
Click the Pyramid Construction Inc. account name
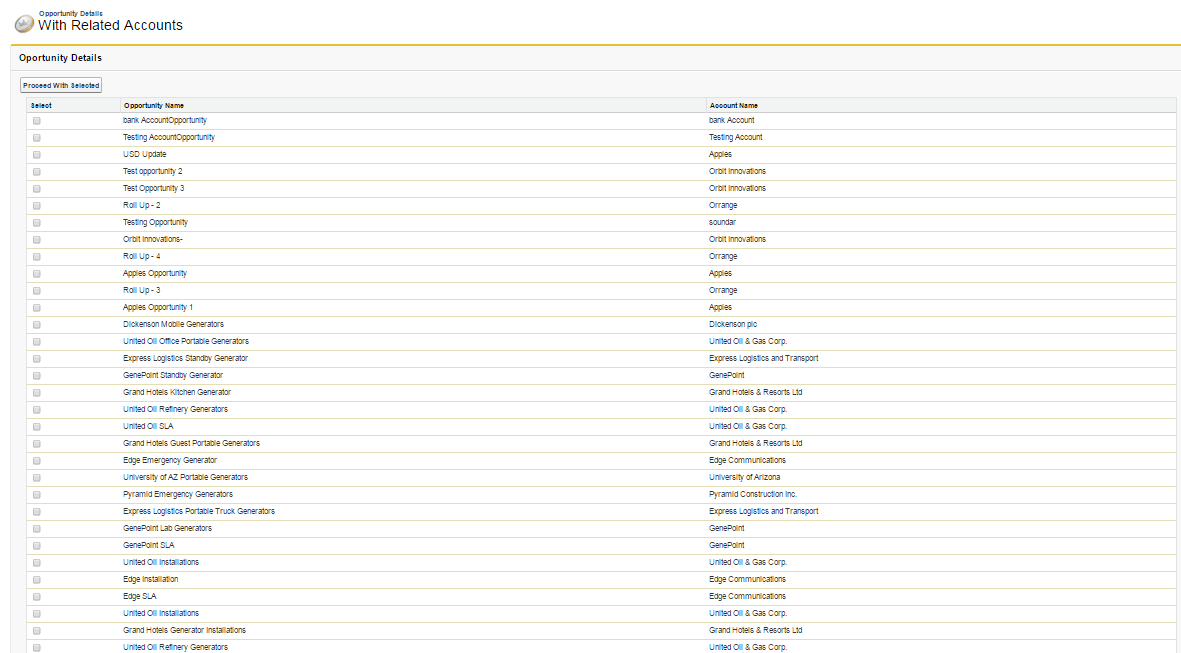753,494
